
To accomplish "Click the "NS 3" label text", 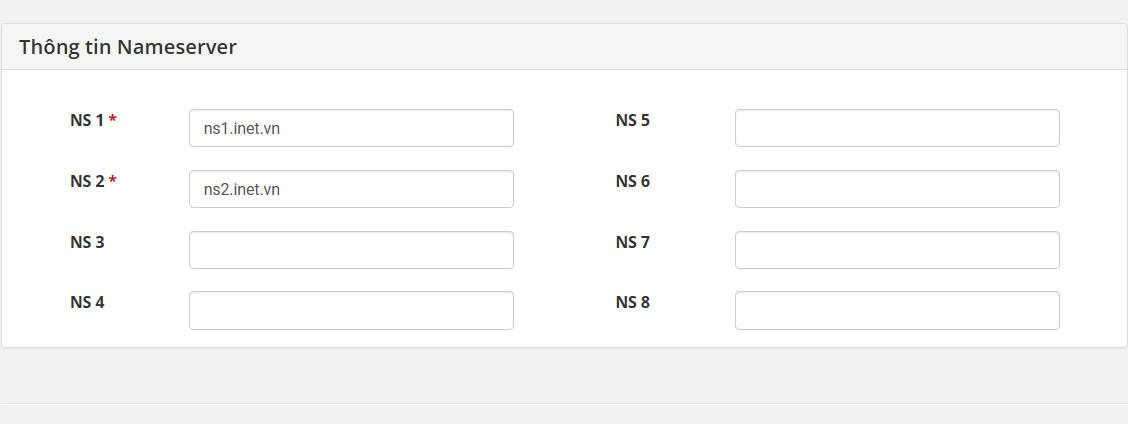I will [x=87, y=243].
